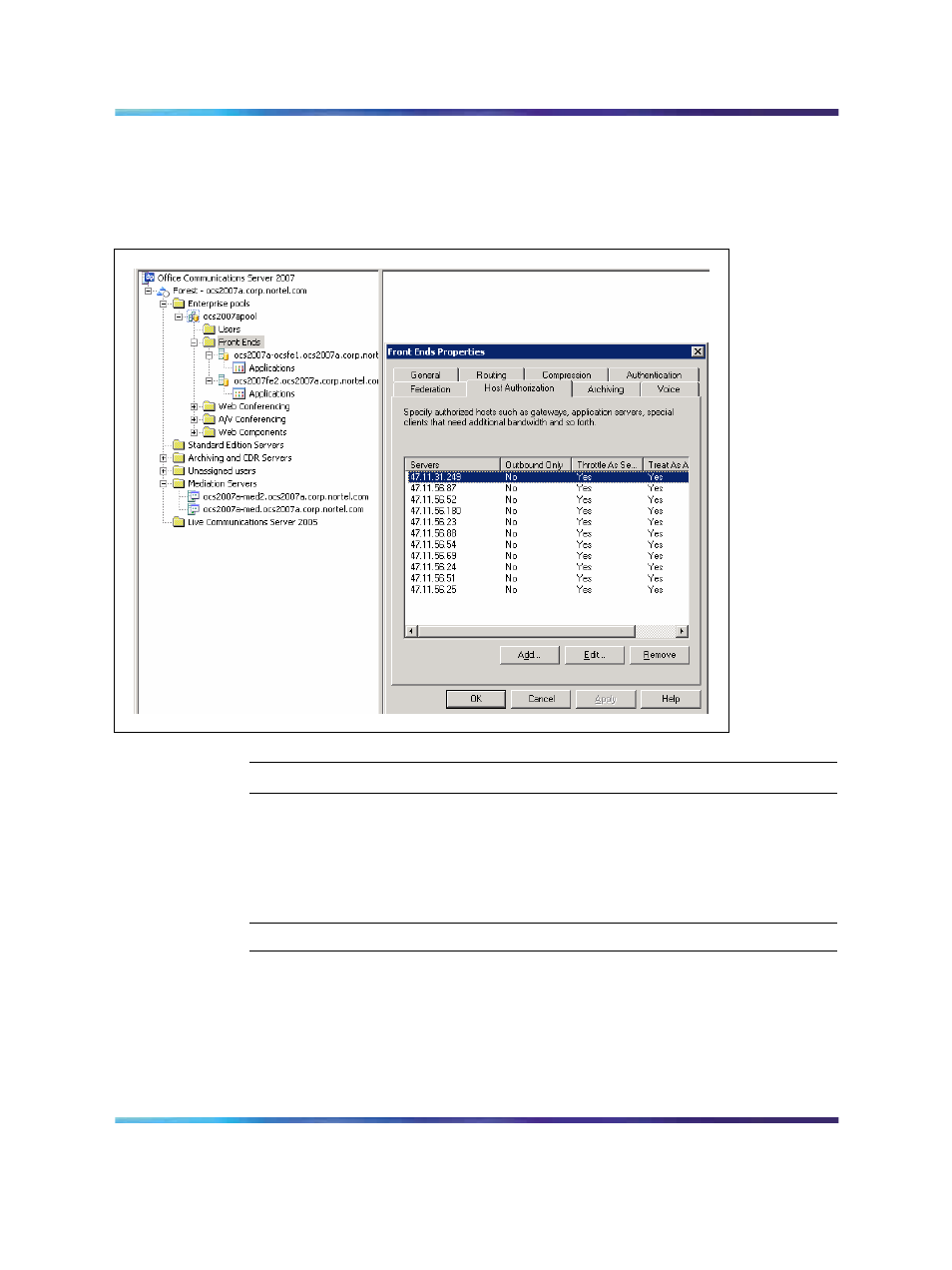Expand the Web Components node
Screen dimensions: 952x1270
coord(194,433)
